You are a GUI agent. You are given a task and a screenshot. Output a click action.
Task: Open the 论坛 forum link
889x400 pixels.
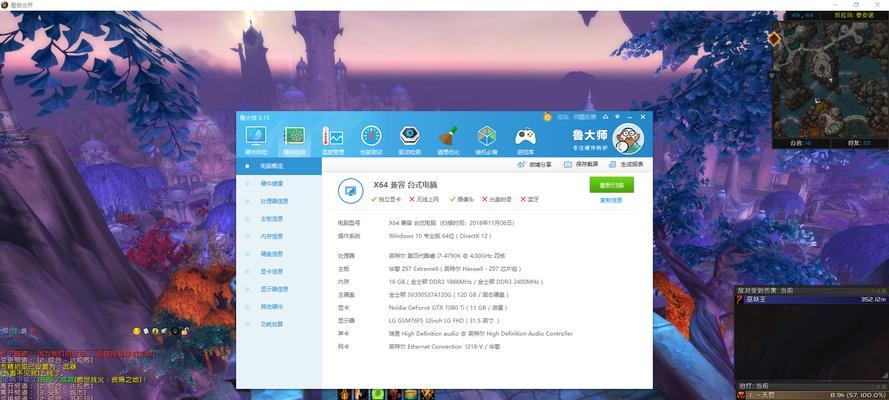click(x=562, y=117)
